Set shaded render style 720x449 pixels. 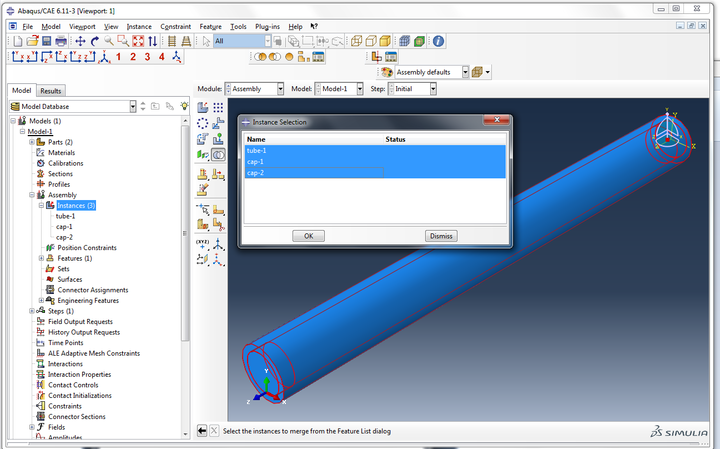tap(385, 41)
